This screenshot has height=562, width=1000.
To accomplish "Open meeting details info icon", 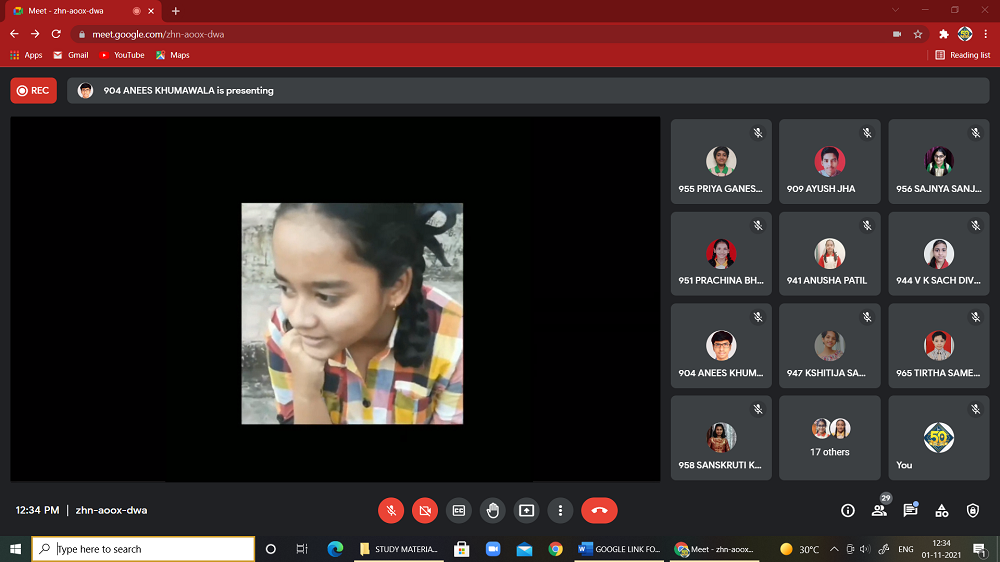I will pyautogui.click(x=848, y=510).
